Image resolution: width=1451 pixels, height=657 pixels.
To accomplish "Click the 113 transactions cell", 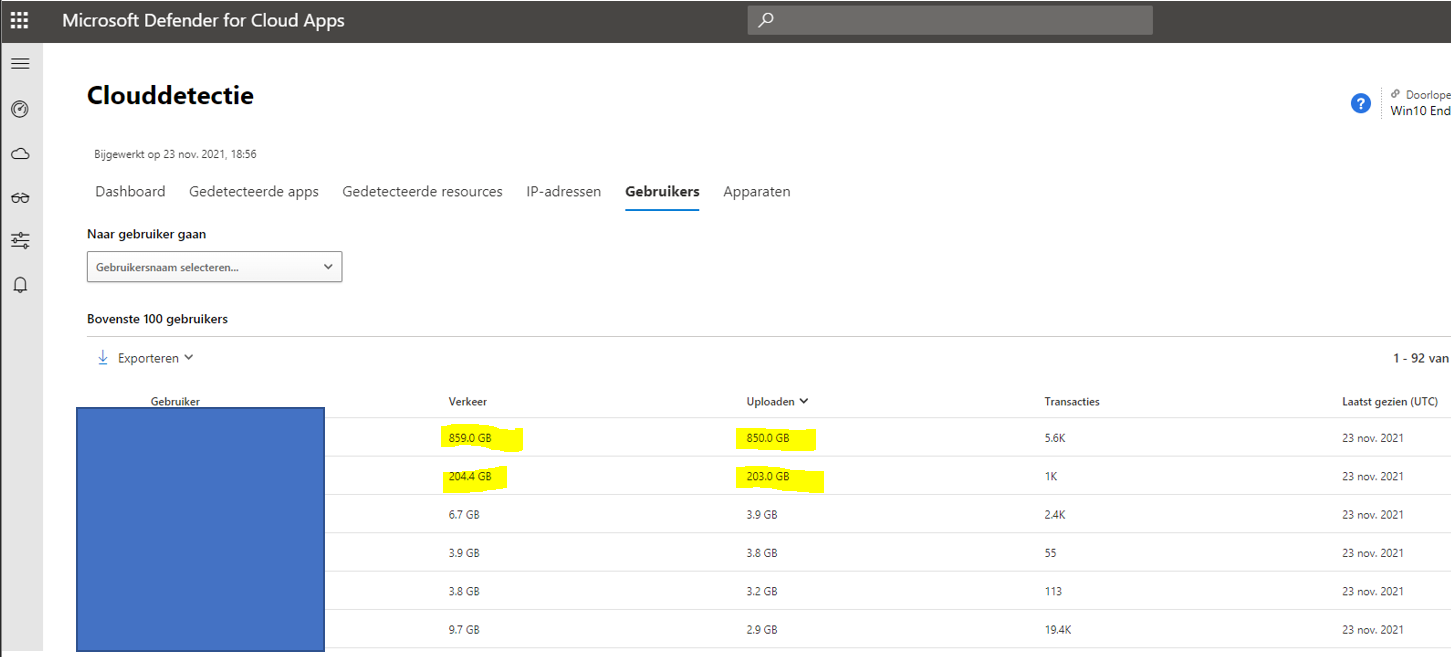I will click(x=1053, y=590).
